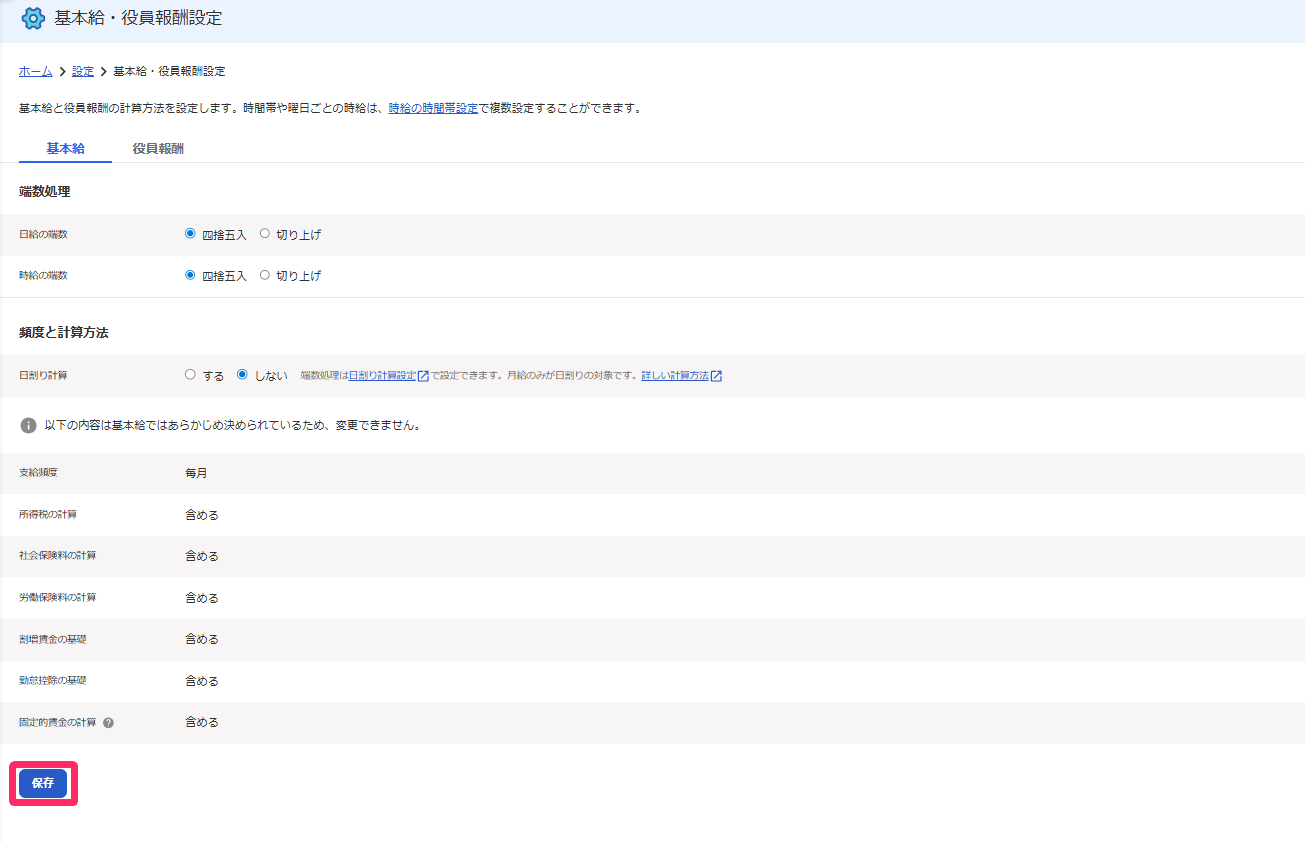Open the 時給の時間帯設定 link

(433, 108)
